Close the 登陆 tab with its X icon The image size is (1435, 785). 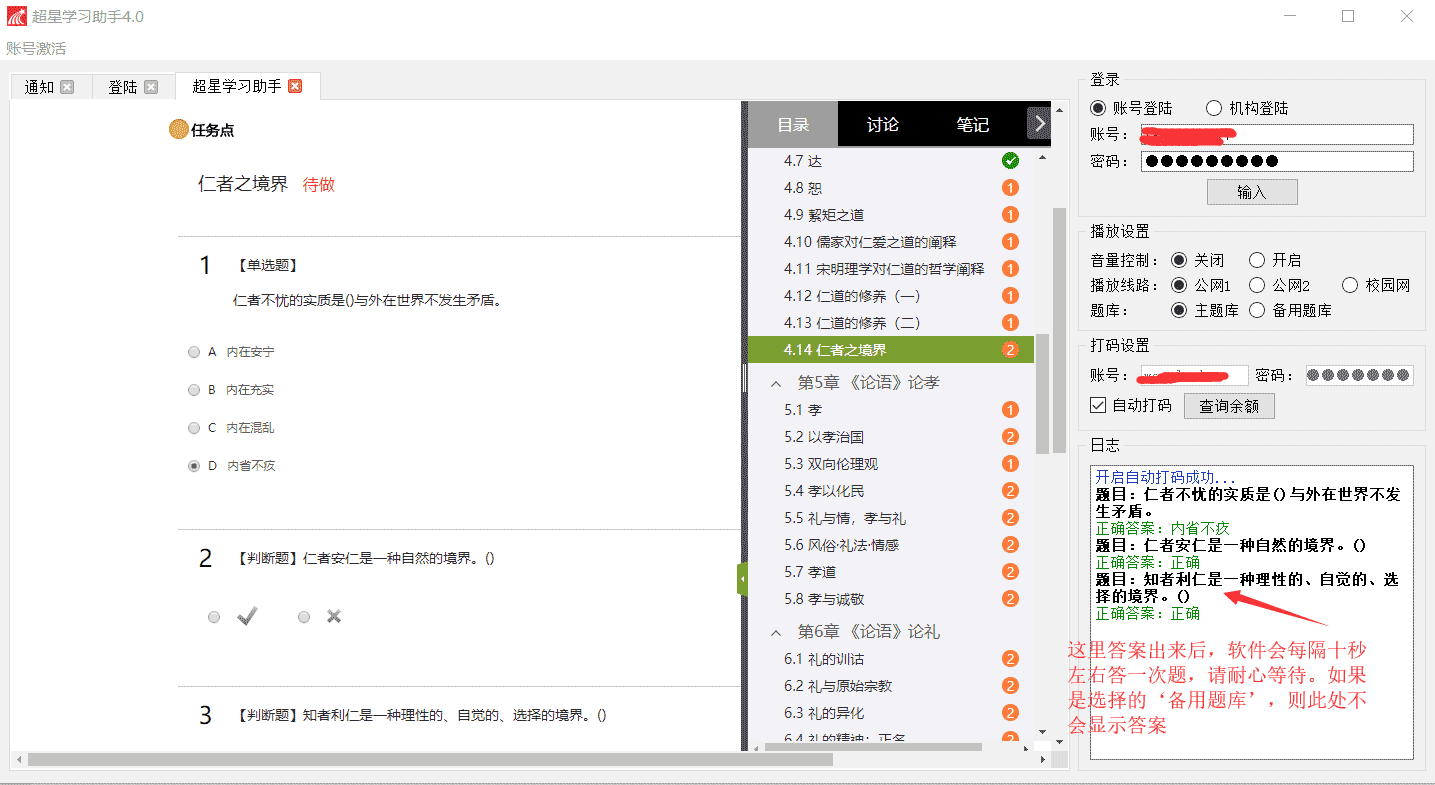[x=151, y=87]
